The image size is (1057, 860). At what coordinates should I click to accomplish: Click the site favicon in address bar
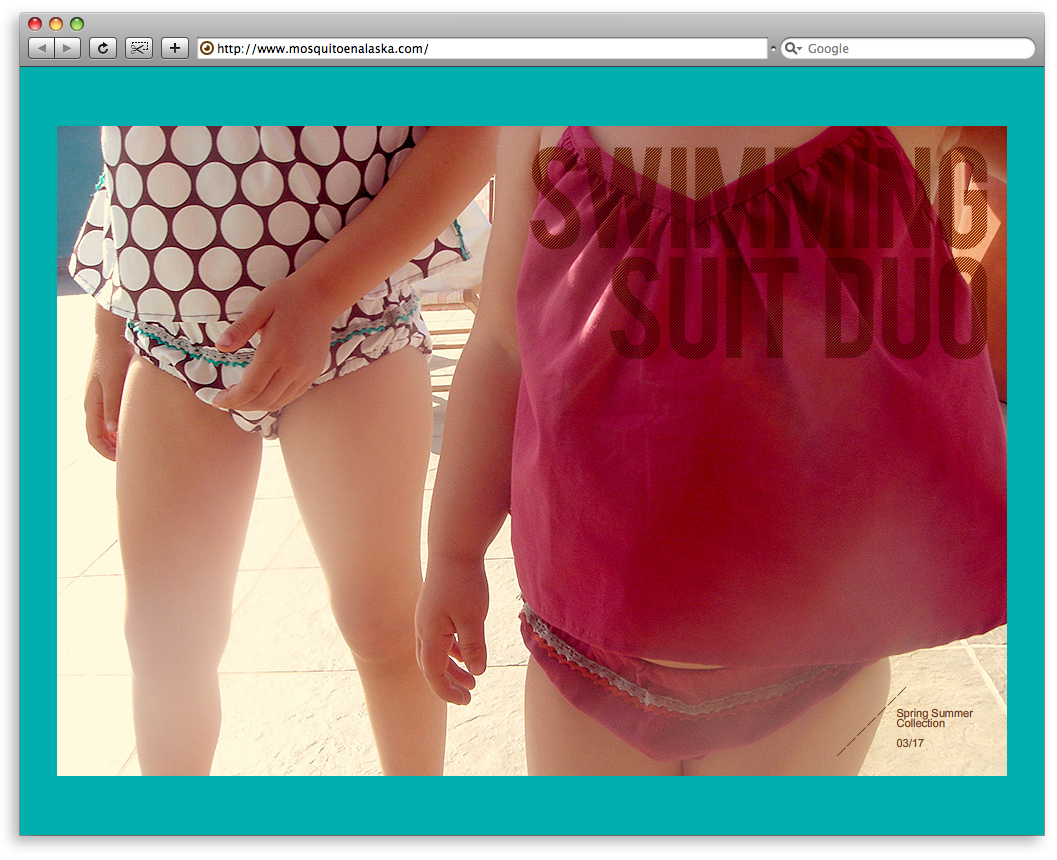coord(207,48)
